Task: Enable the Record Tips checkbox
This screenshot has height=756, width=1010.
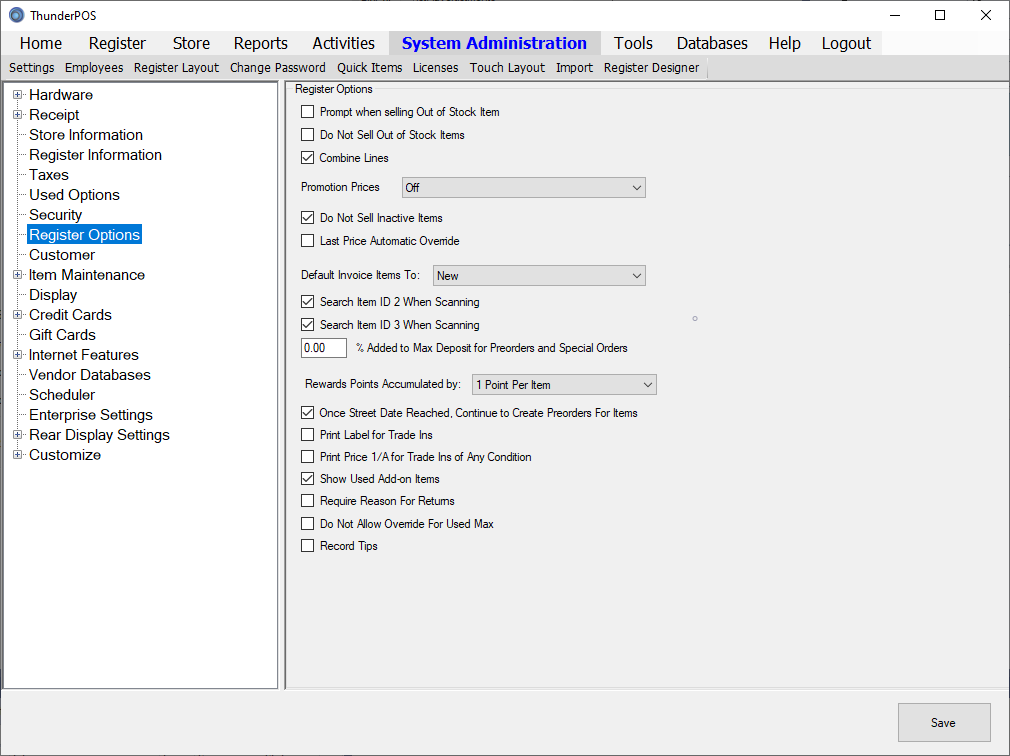Action: coord(308,546)
